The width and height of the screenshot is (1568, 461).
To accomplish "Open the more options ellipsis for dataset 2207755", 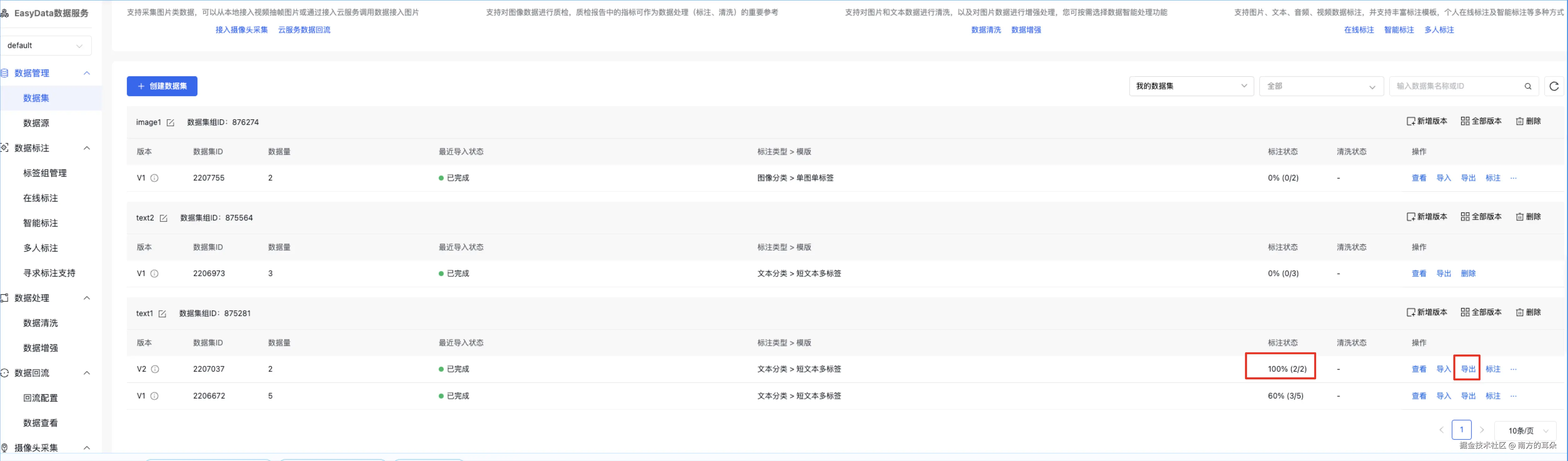I will [x=1513, y=178].
